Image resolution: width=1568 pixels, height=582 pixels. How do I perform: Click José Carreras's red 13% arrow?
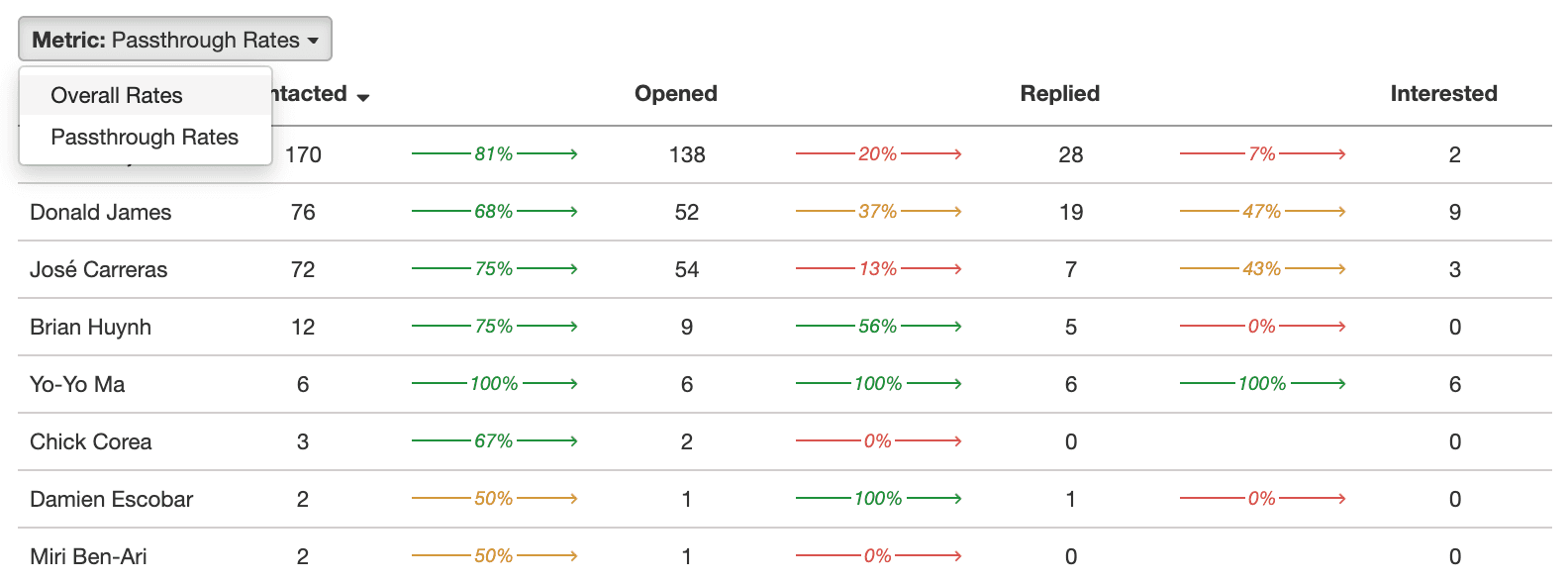tap(878, 269)
